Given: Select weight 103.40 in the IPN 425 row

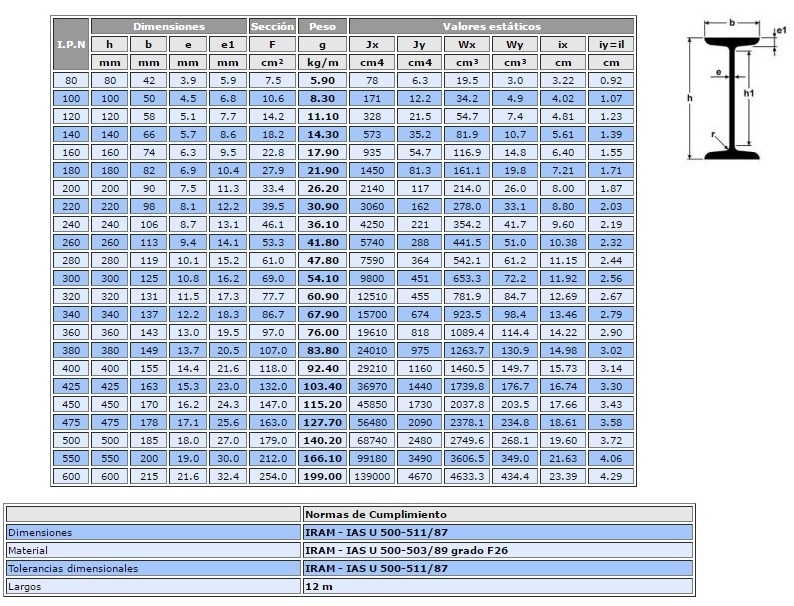Looking at the screenshot, I should coord(322,386).
